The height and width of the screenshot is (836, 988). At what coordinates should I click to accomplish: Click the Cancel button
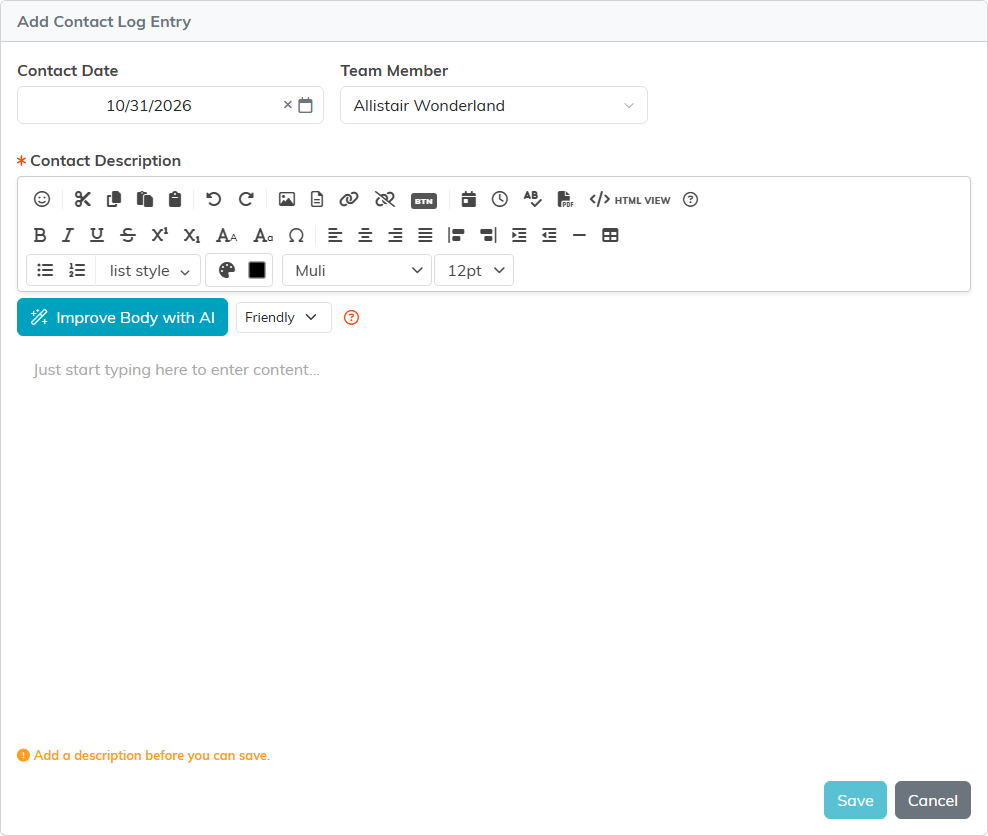(933, 800)
